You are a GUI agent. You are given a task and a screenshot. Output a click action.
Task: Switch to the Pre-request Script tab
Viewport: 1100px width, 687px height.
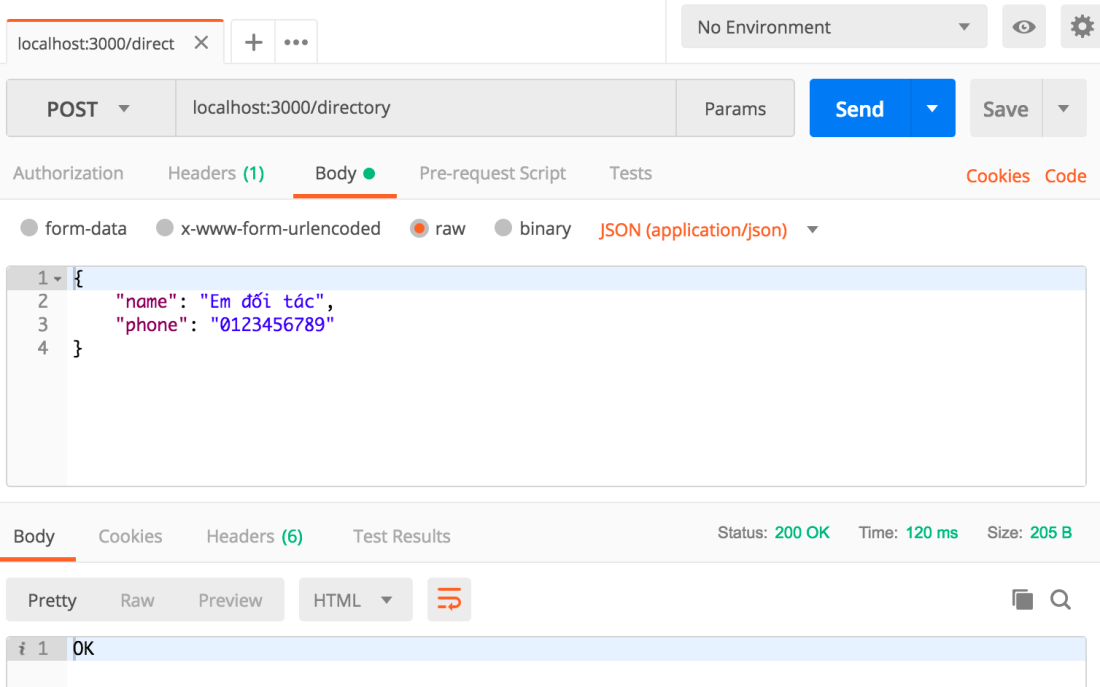[x=492, y=173]
